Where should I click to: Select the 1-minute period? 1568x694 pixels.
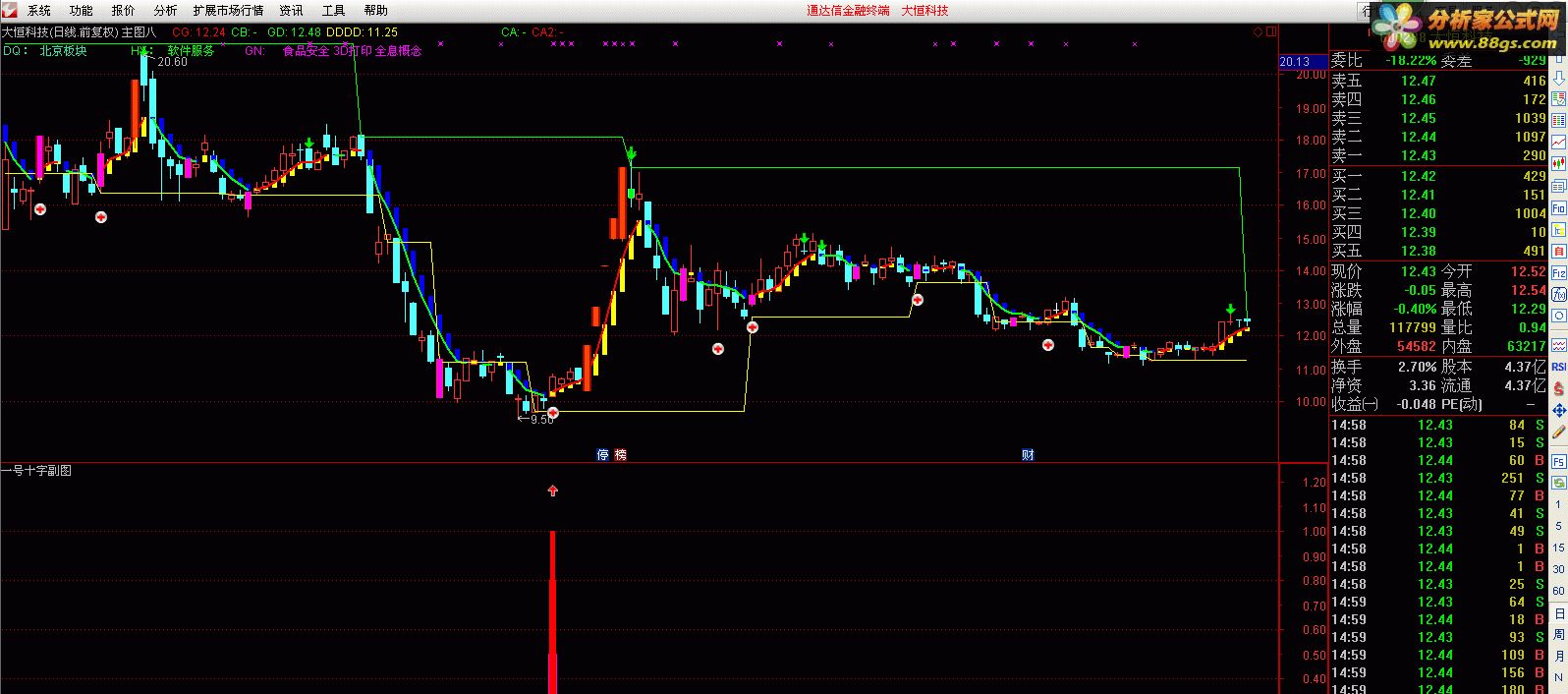1558,504
